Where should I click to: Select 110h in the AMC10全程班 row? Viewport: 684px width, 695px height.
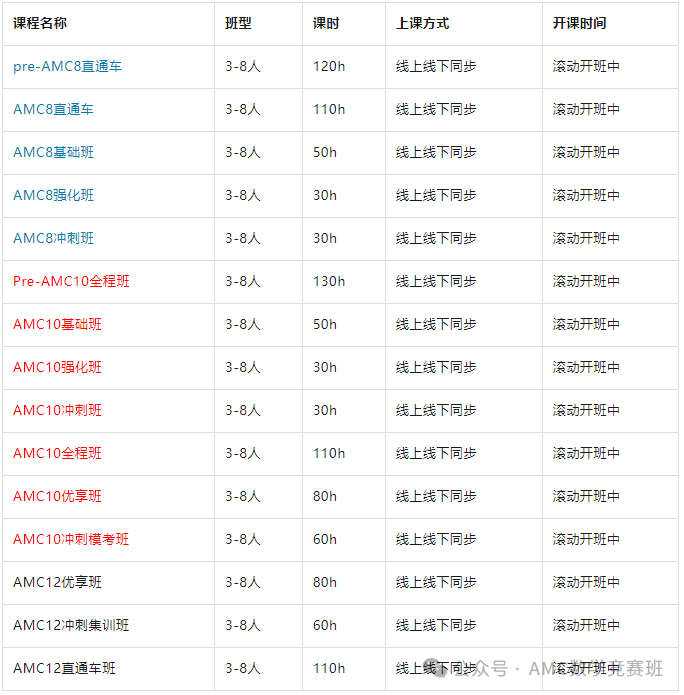coord(329,453)
